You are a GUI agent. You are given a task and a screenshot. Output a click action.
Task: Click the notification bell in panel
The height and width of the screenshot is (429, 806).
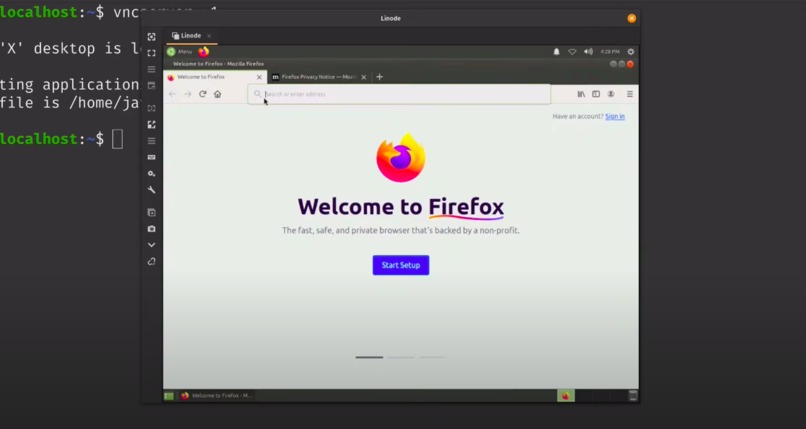(556, 51)
